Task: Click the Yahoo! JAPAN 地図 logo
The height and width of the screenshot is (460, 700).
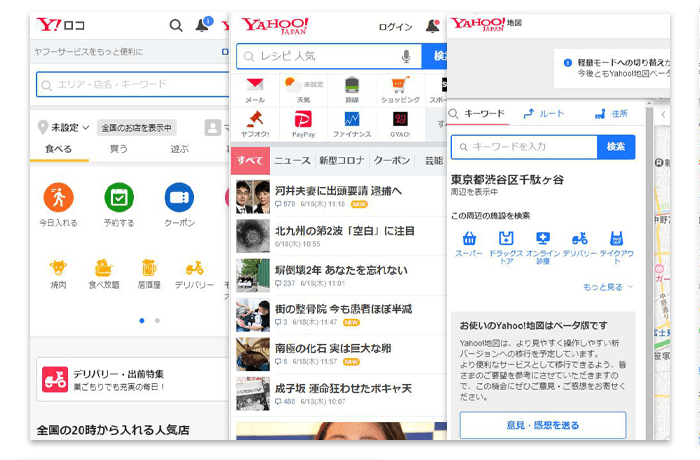Action: [x=486, y=24]
